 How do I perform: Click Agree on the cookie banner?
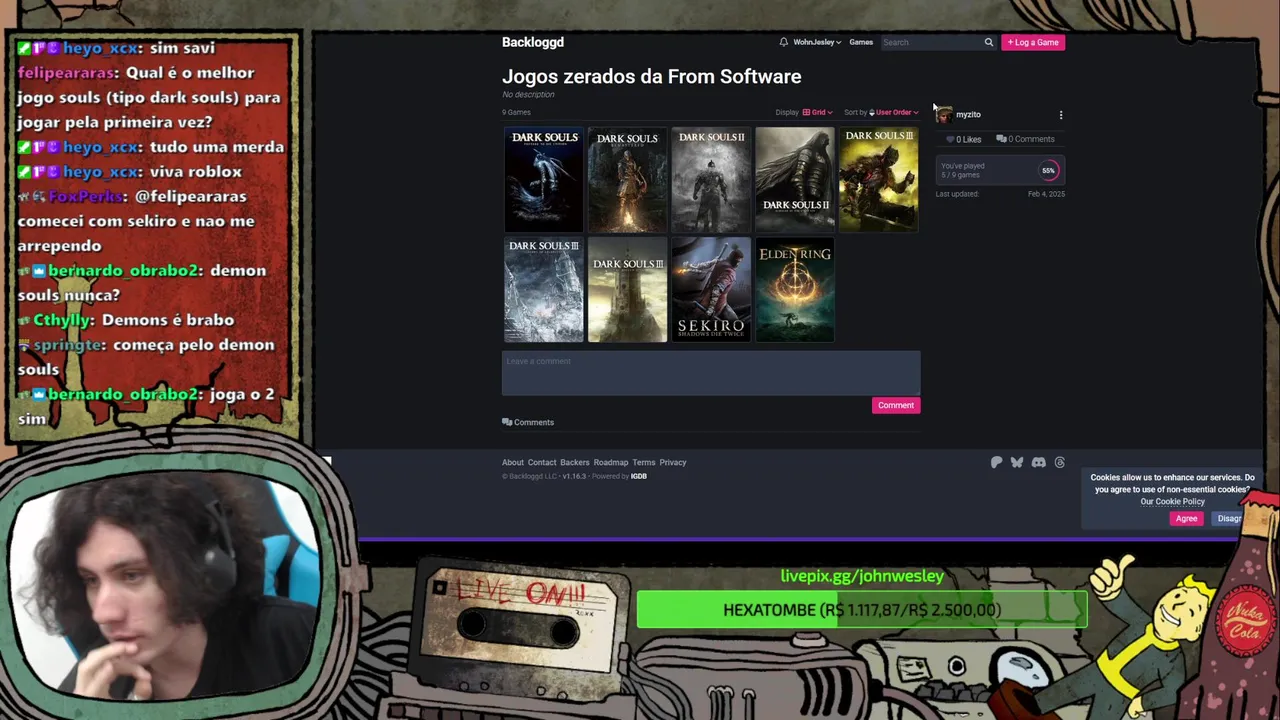click(x=1186, y=518)
